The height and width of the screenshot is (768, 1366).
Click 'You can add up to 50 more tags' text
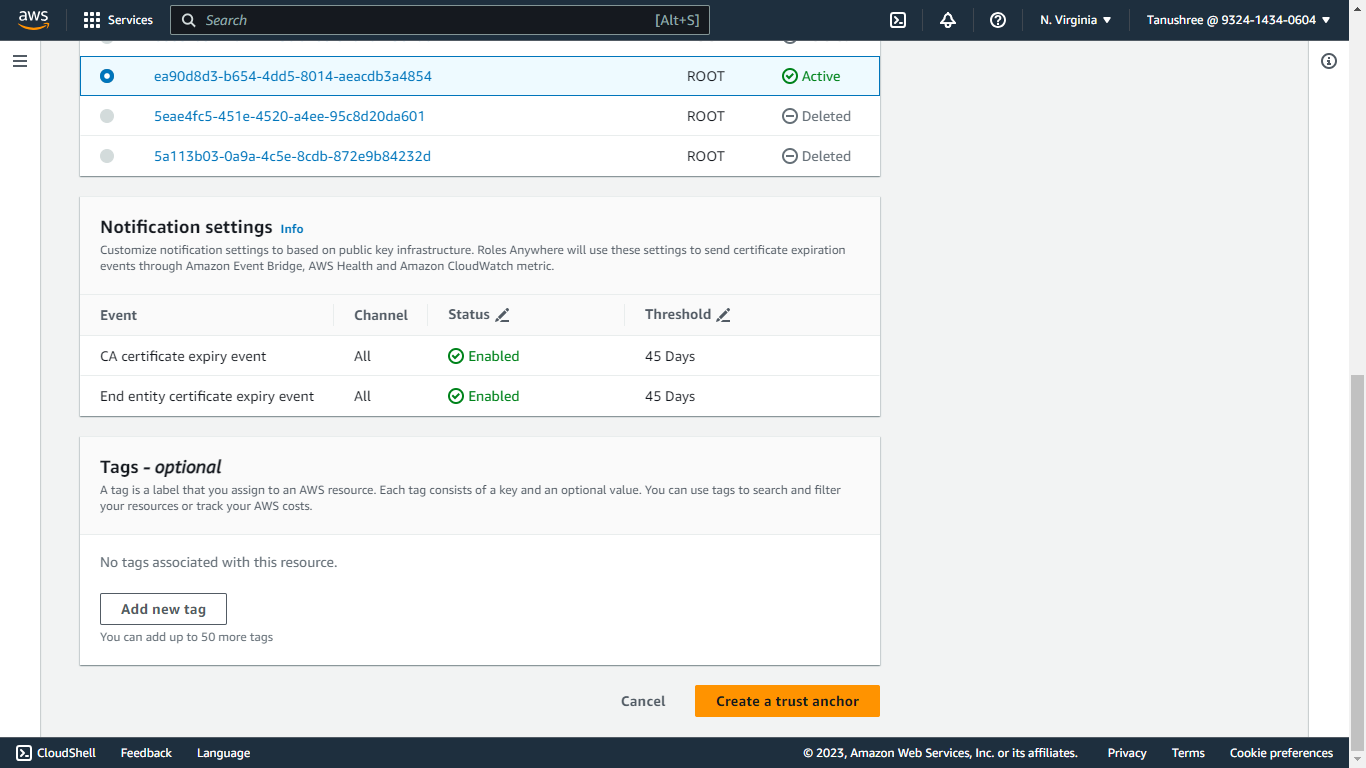tap(186, 637)
